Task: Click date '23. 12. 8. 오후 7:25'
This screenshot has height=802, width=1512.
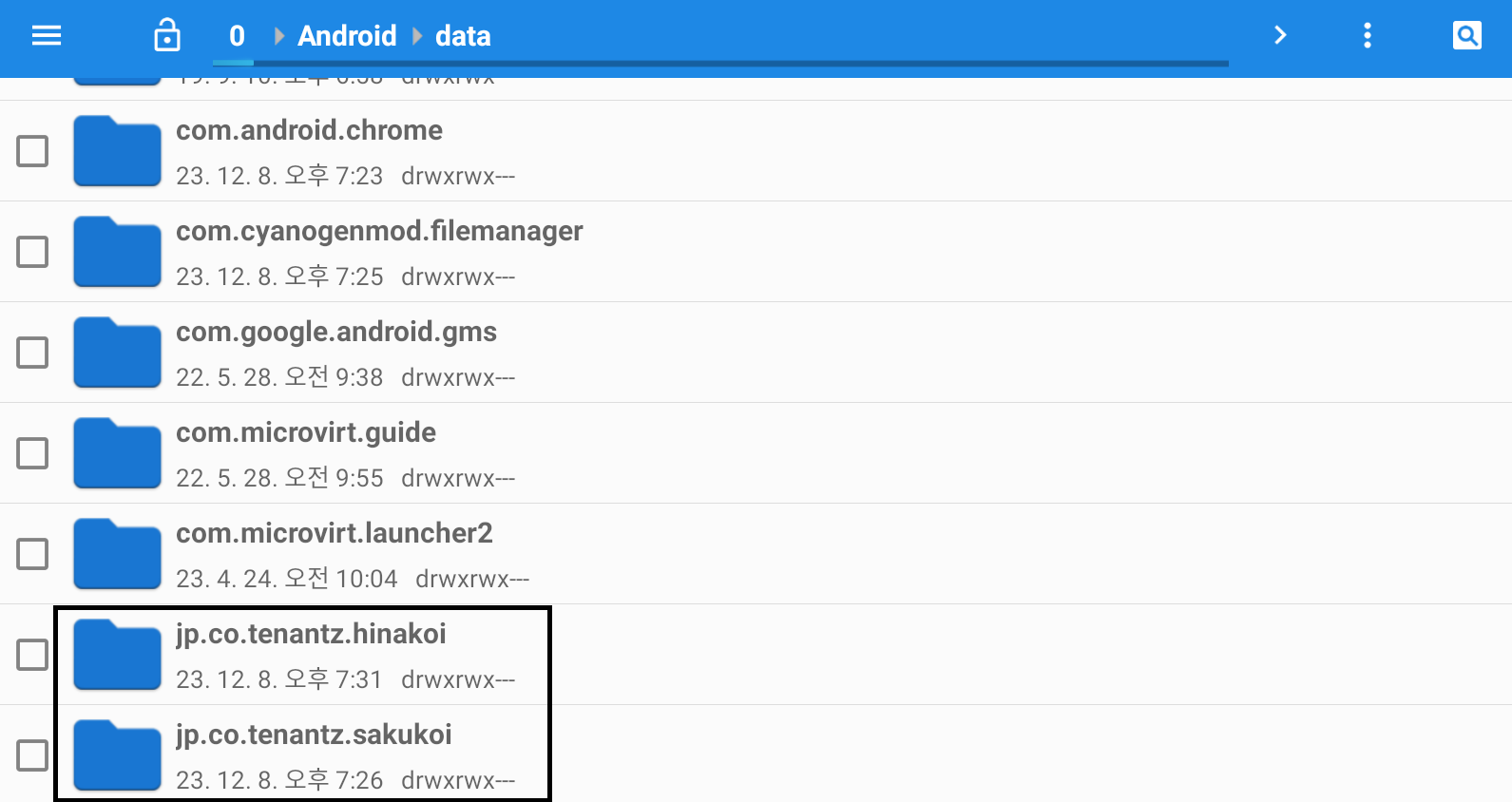Action: pyautogui.click(x=279, y=277)
